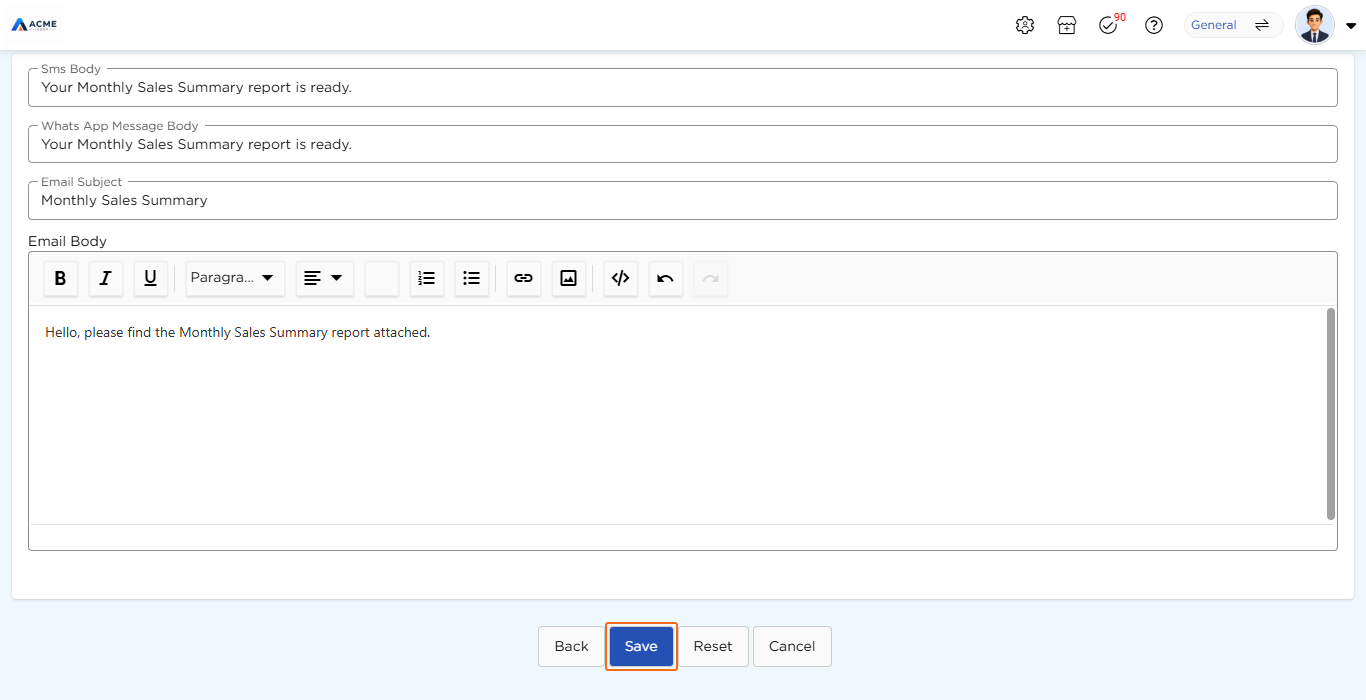Click the Whats App Message Body field
1366x700 pixels.
(x=682, y=144)
